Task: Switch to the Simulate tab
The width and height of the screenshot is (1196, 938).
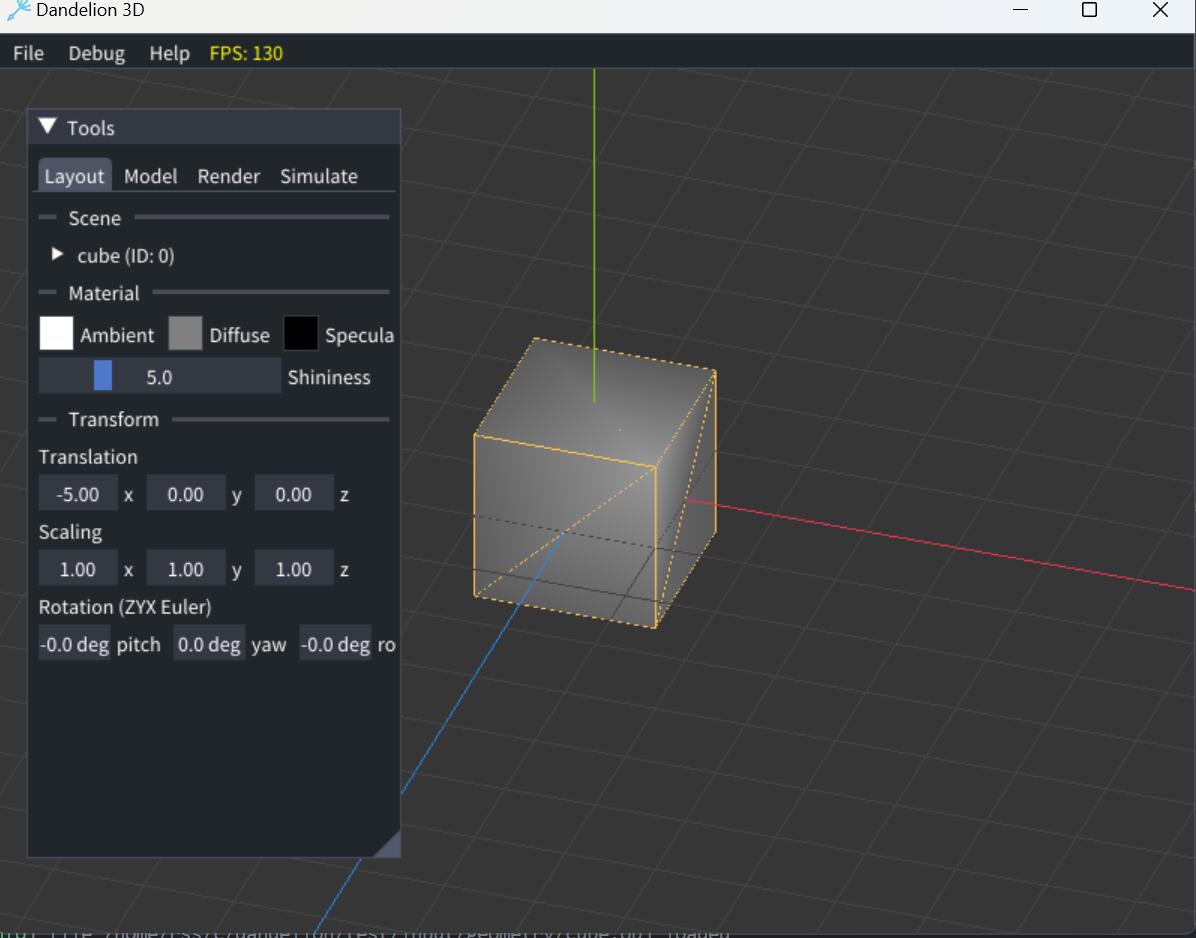Action: tap(319, 176)
